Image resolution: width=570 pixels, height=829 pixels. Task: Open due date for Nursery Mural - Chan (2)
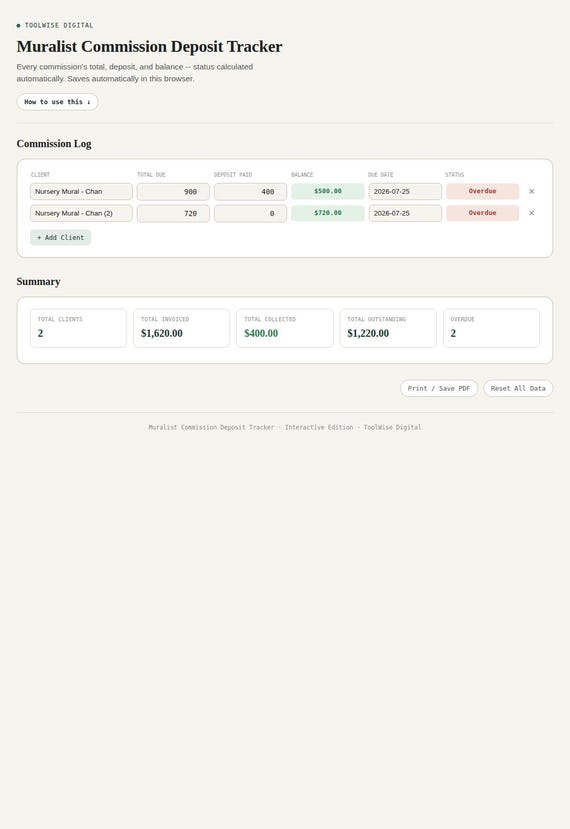click(x=405, y=213)
